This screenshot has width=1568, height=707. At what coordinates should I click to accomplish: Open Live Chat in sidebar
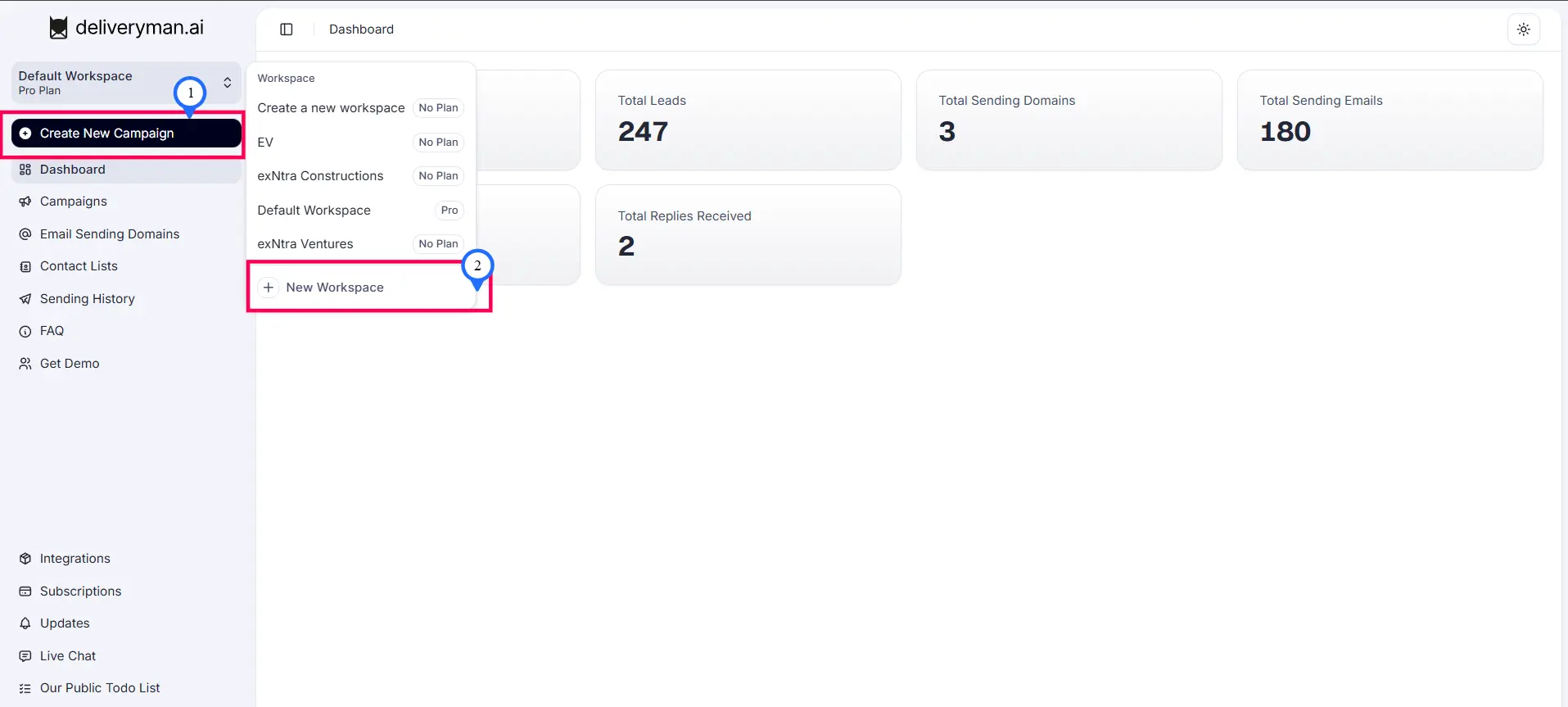68,656
